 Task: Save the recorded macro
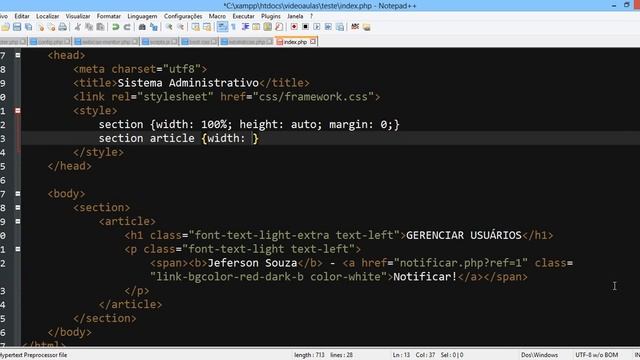click(340, 27)
